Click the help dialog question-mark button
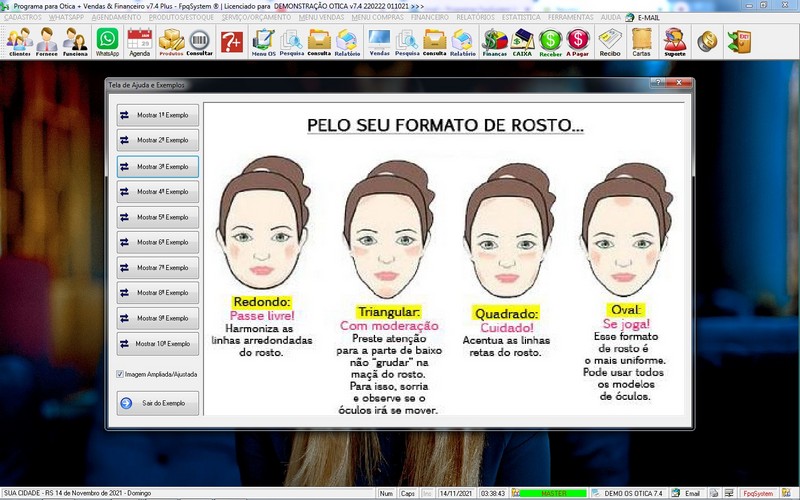This screenshot has height=500, width=800. point(658,83)
